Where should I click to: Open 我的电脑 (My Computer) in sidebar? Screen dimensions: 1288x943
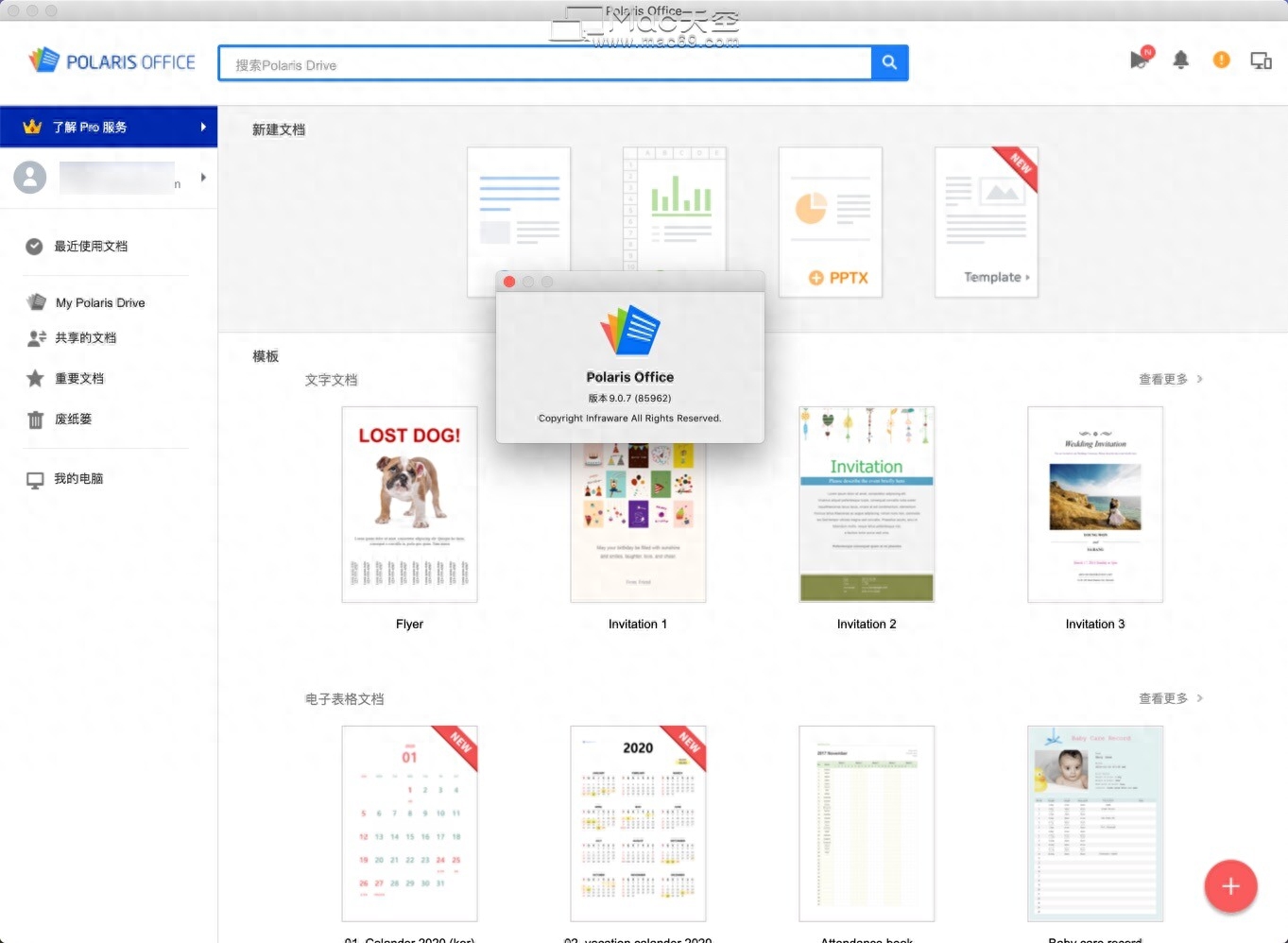tap(77, 479)
